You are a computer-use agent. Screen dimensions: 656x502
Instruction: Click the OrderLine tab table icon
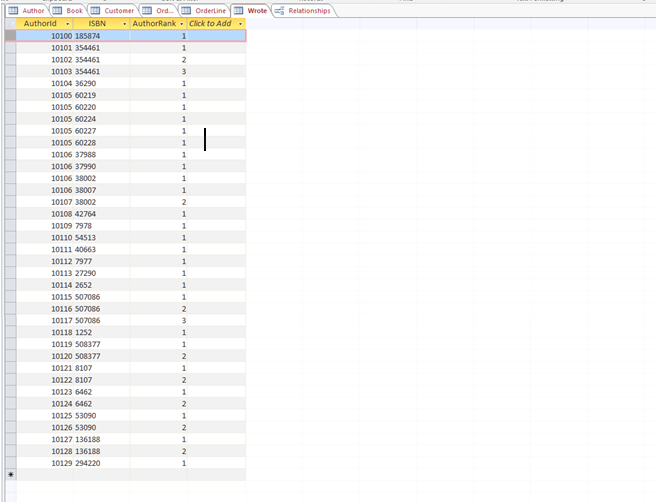click(186, 11)
